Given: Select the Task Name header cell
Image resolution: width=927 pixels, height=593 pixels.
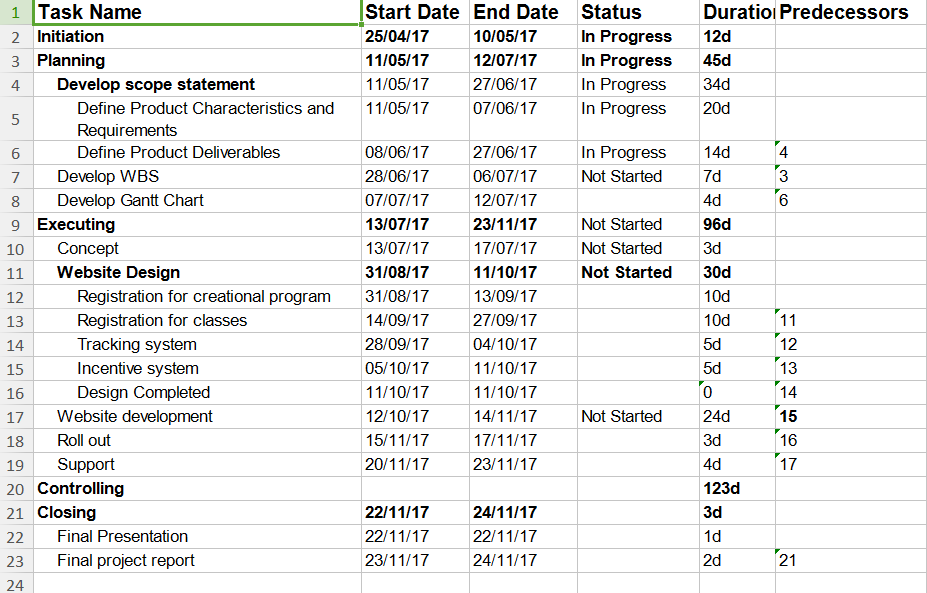Looking at the screenshot, I should point(197,12).
